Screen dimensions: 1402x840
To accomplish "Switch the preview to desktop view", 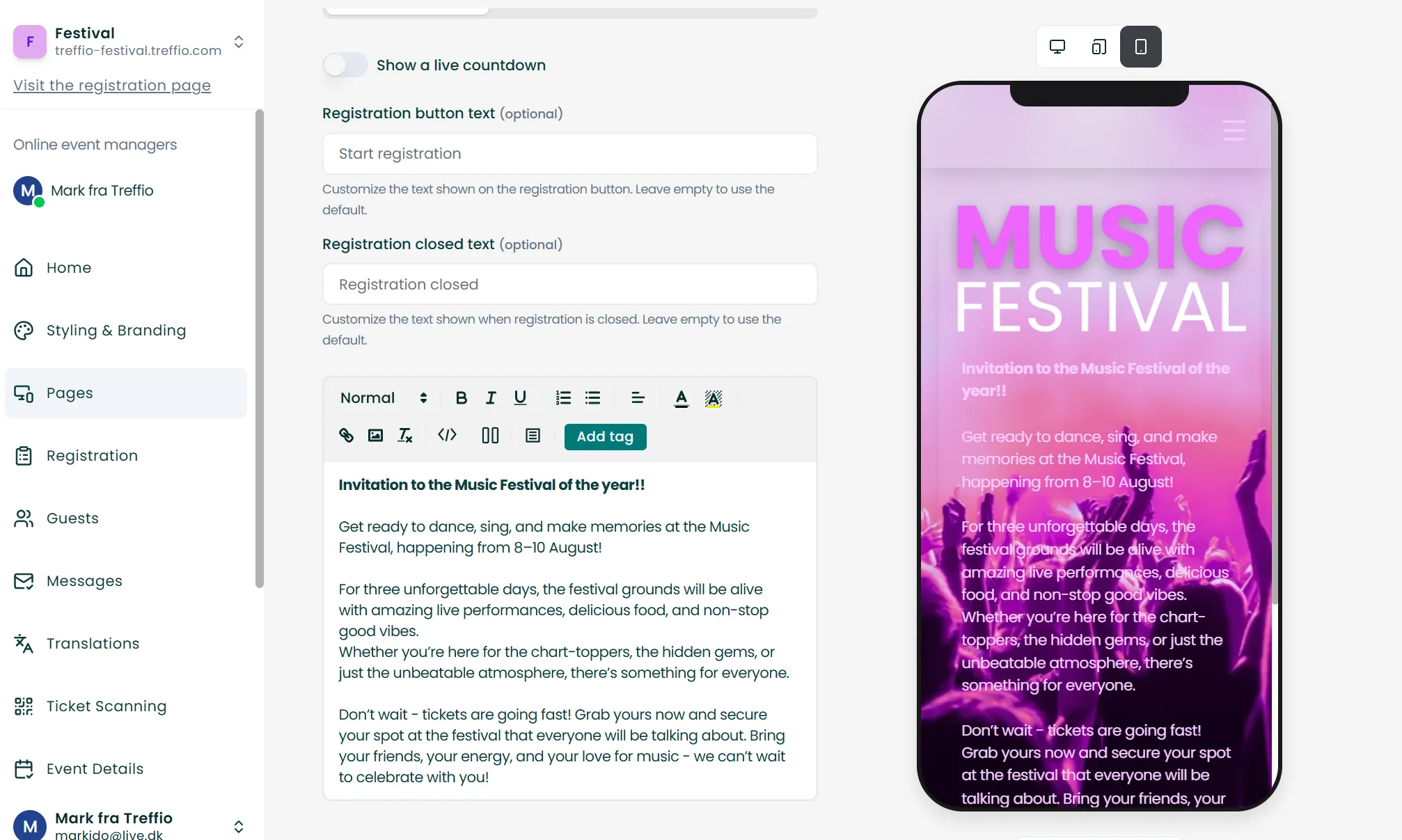I will (x=1057, y=47).
